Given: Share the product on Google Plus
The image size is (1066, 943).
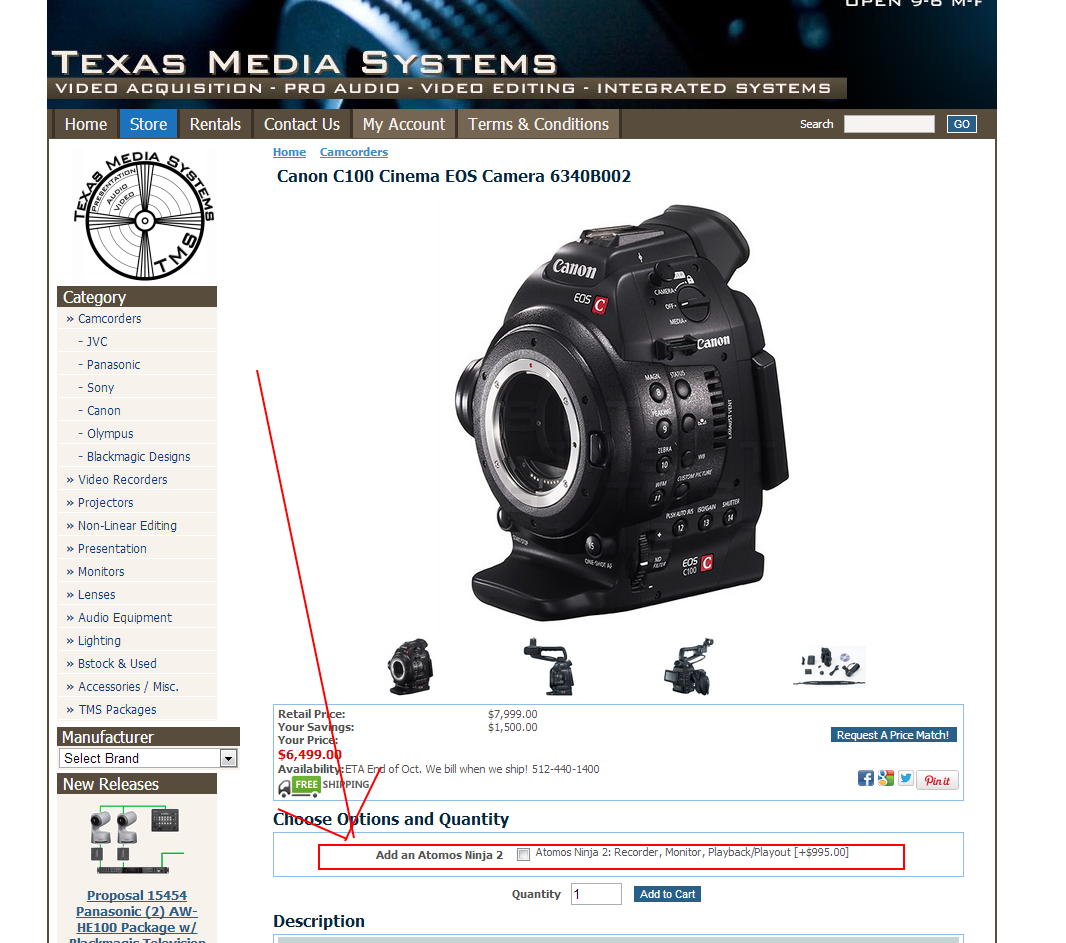Looking at the screenshot, I should click(x=885, y=778).
